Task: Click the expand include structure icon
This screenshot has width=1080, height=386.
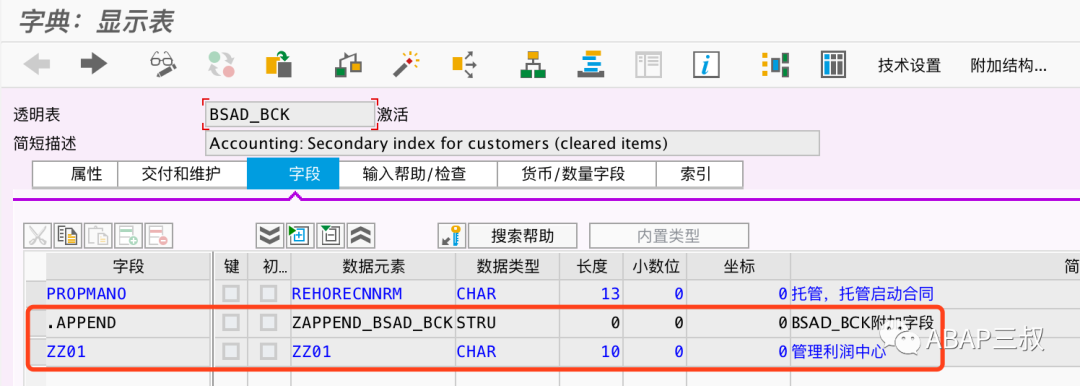Action: [300, 236]
